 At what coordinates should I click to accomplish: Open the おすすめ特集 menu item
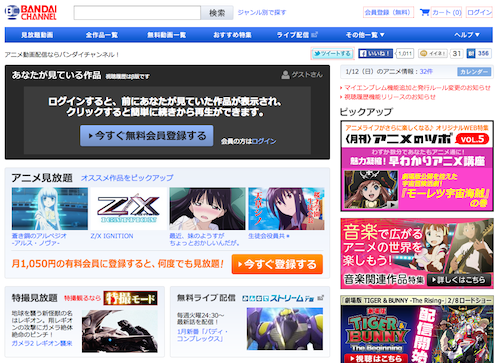click(x=232, y=35)
